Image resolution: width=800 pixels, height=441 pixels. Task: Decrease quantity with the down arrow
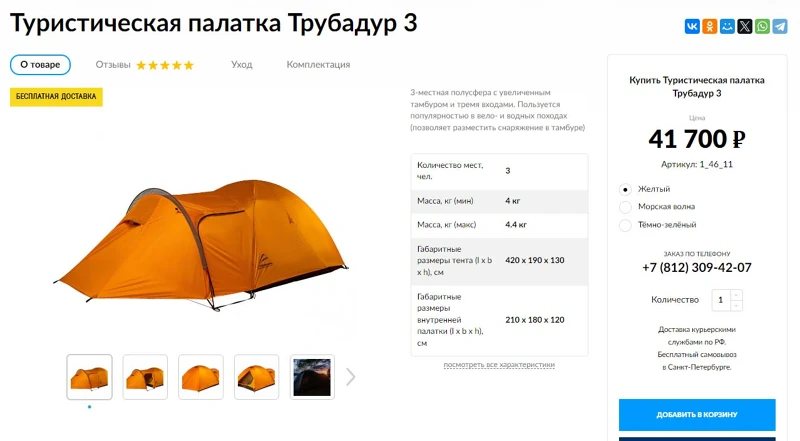coord(736,305)
